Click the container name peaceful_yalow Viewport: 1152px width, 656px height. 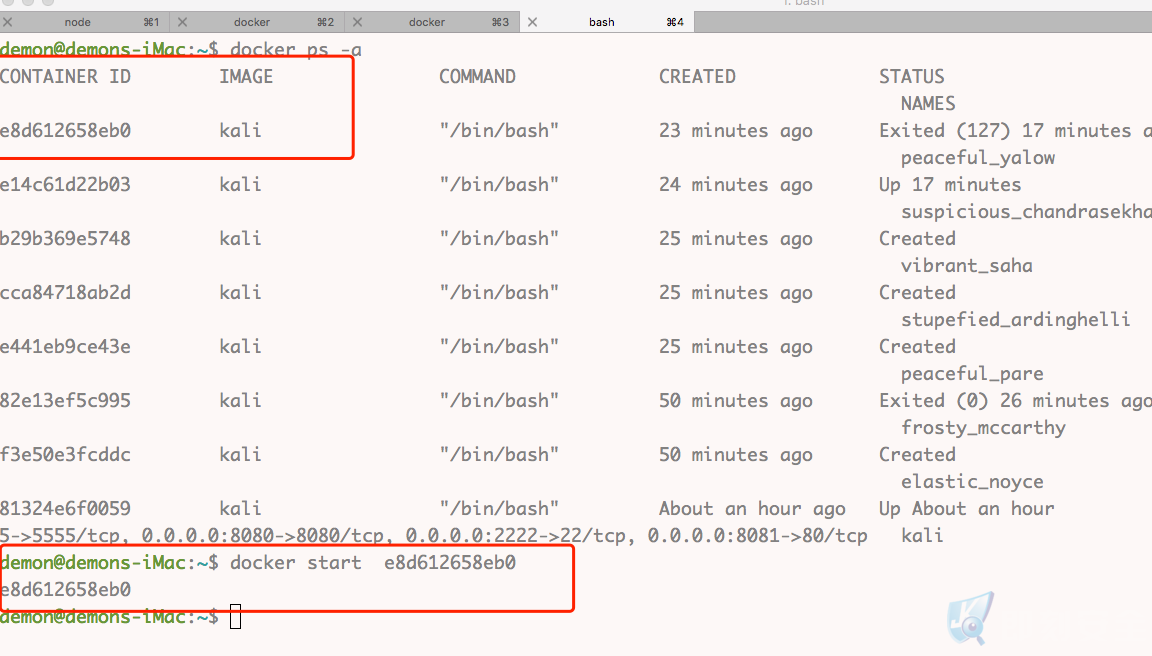tap(978, 158)
